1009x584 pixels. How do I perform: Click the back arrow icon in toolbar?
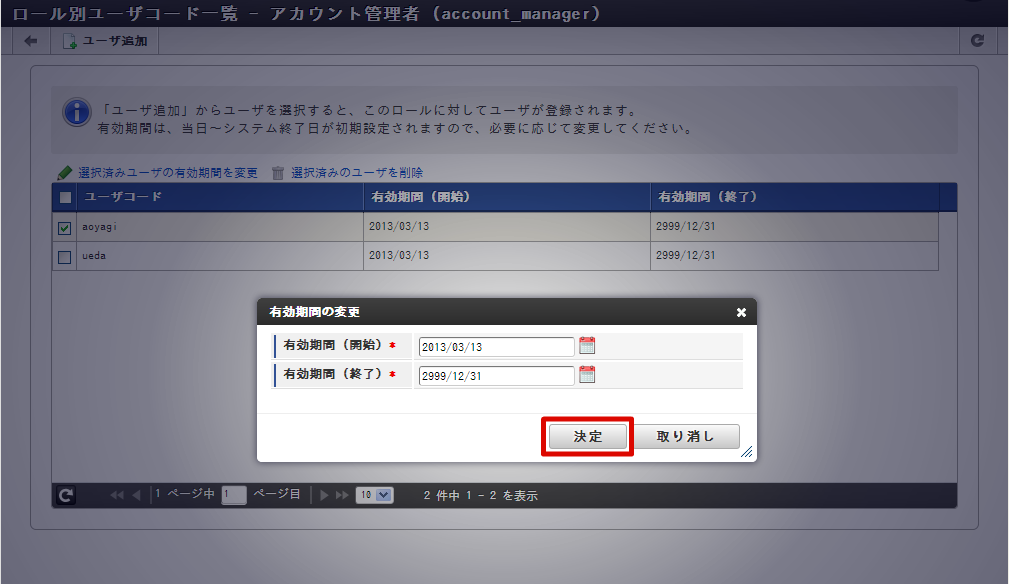tap(30, 41)
